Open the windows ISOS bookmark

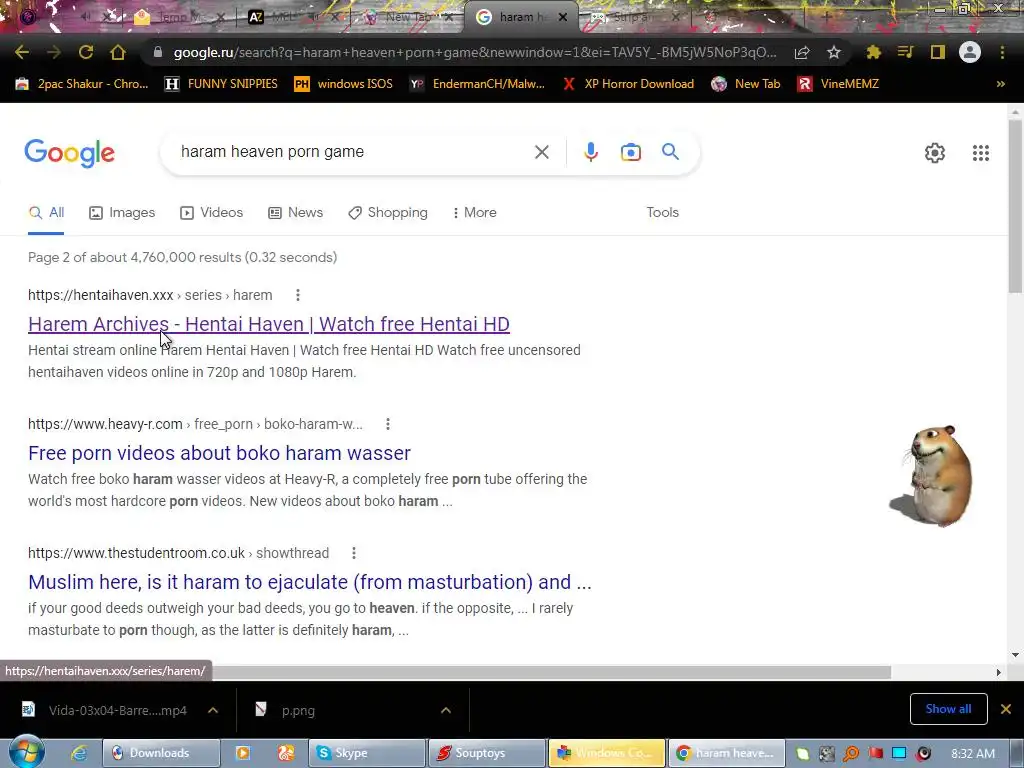(x=344, y=84)
